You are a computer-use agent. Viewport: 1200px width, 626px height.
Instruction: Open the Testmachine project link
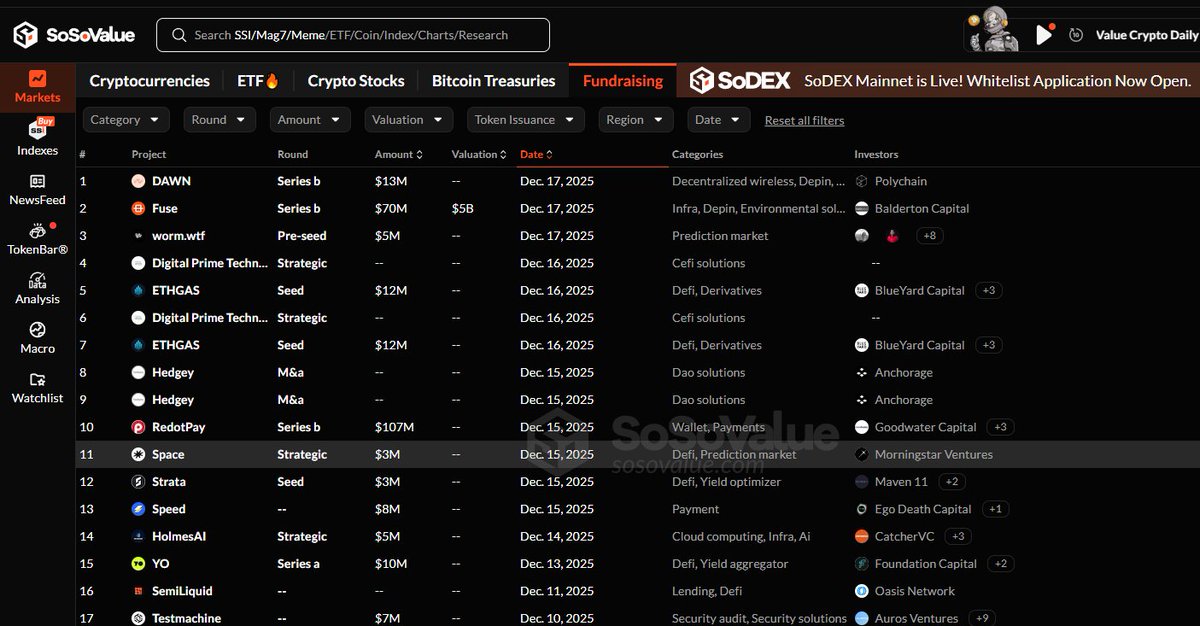(187, 618)
